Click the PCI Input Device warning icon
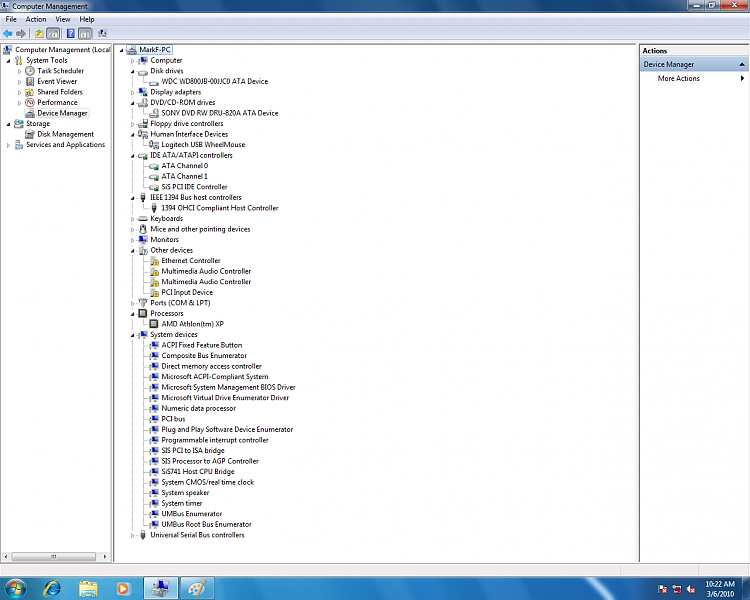 click(x=154, y=292)
